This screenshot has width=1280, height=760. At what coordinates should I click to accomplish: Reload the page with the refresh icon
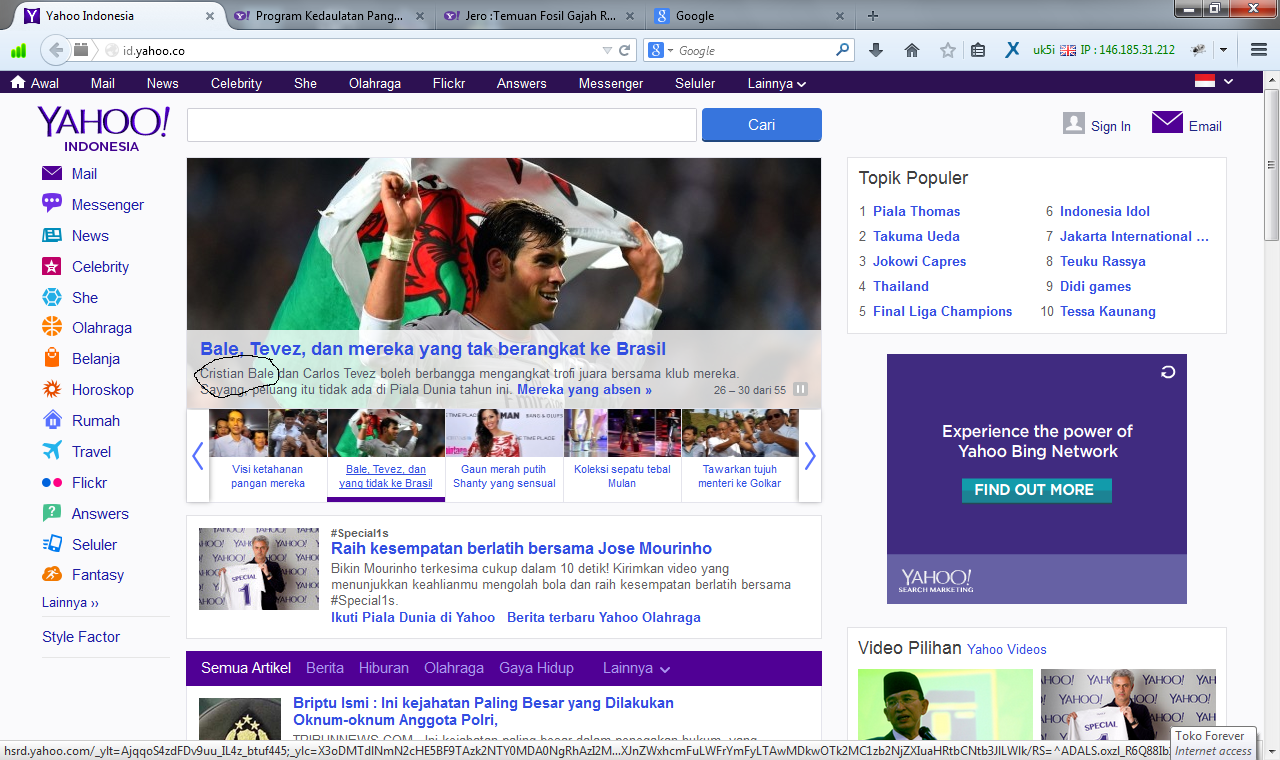[x=625, y=50]
